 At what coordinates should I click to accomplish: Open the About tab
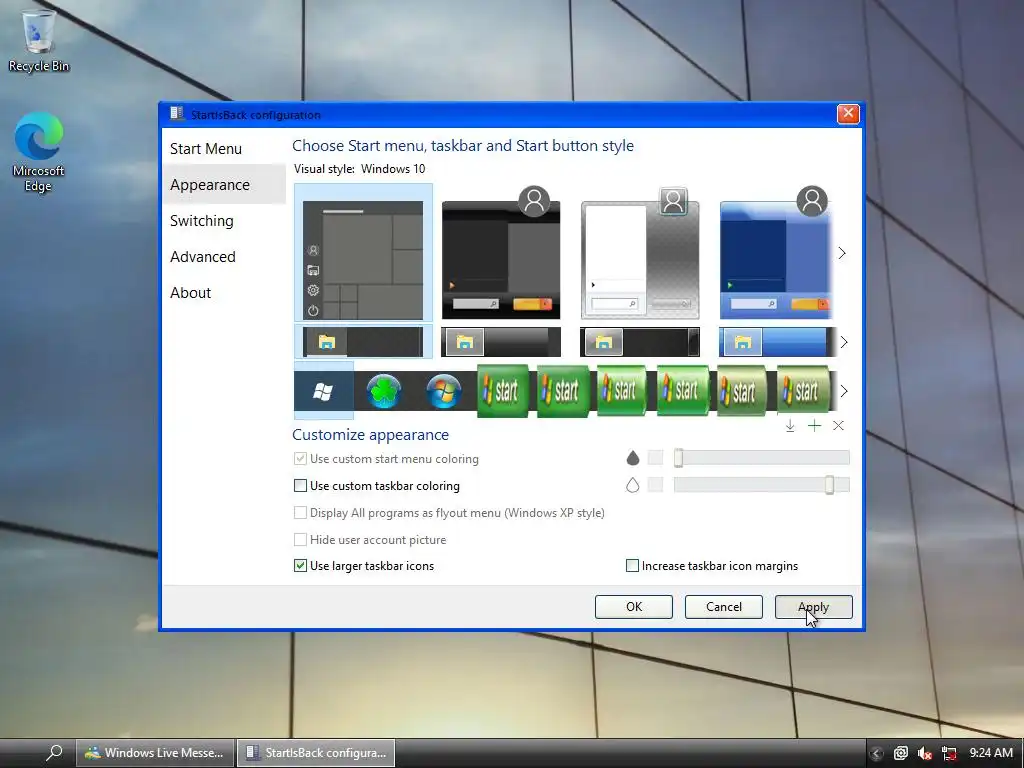pos(191,293)
